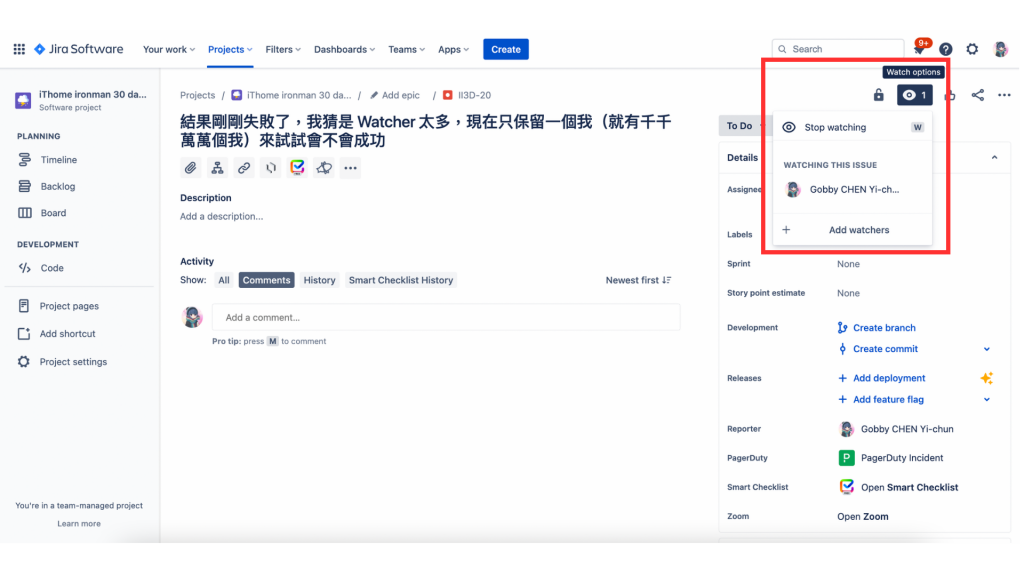1024x576 pixels.
Task: Click the PagerDuty Incident icon
Action: coord(846,458)
